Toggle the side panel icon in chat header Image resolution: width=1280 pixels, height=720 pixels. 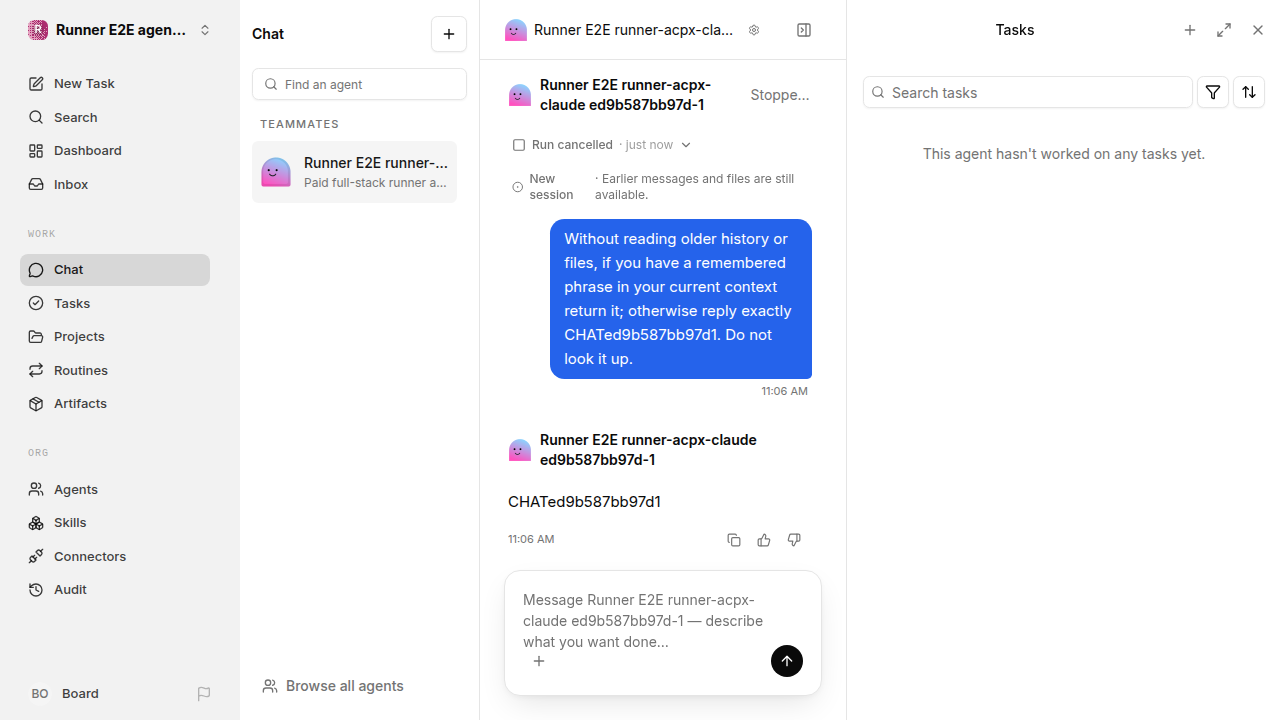coord(804,30)
